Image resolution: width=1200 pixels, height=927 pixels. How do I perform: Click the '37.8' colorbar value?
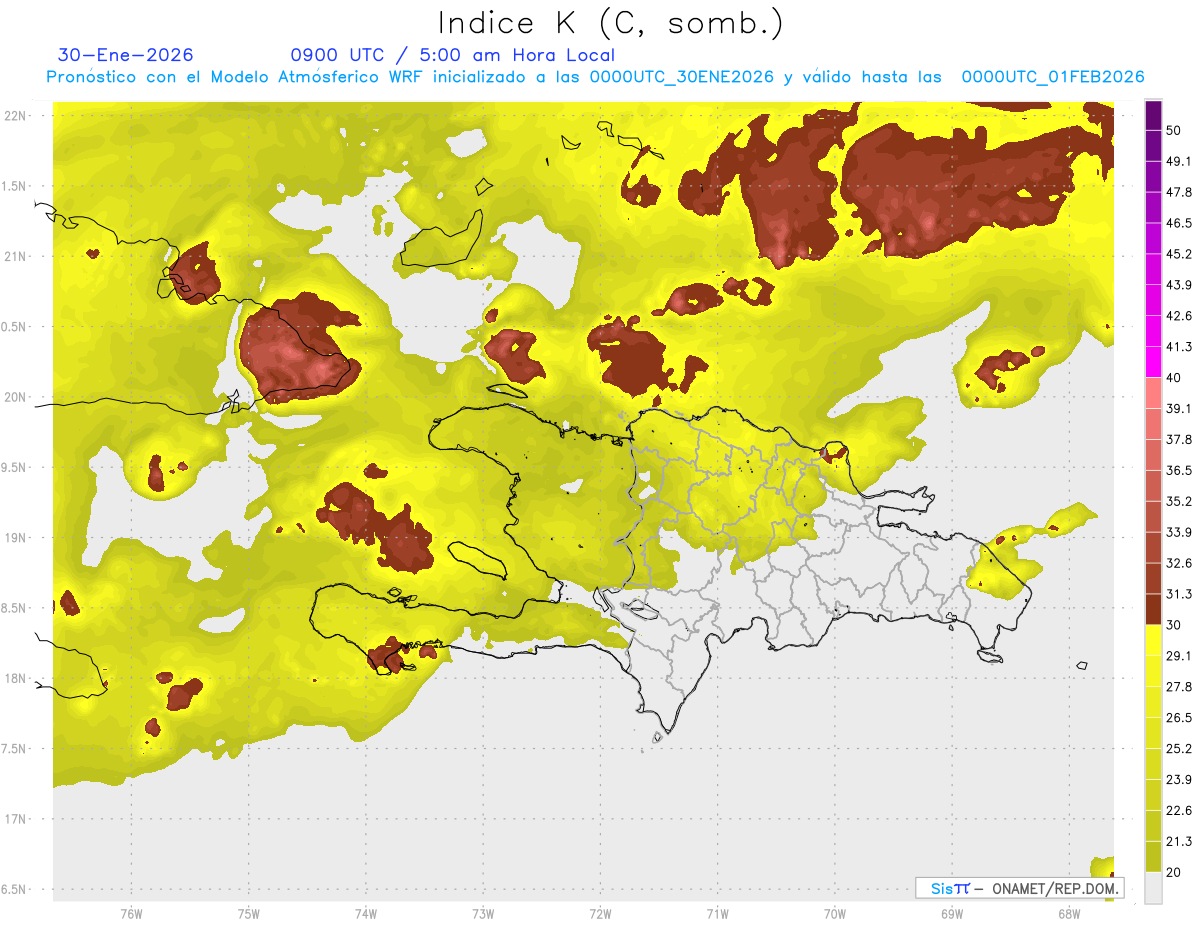1179,440
